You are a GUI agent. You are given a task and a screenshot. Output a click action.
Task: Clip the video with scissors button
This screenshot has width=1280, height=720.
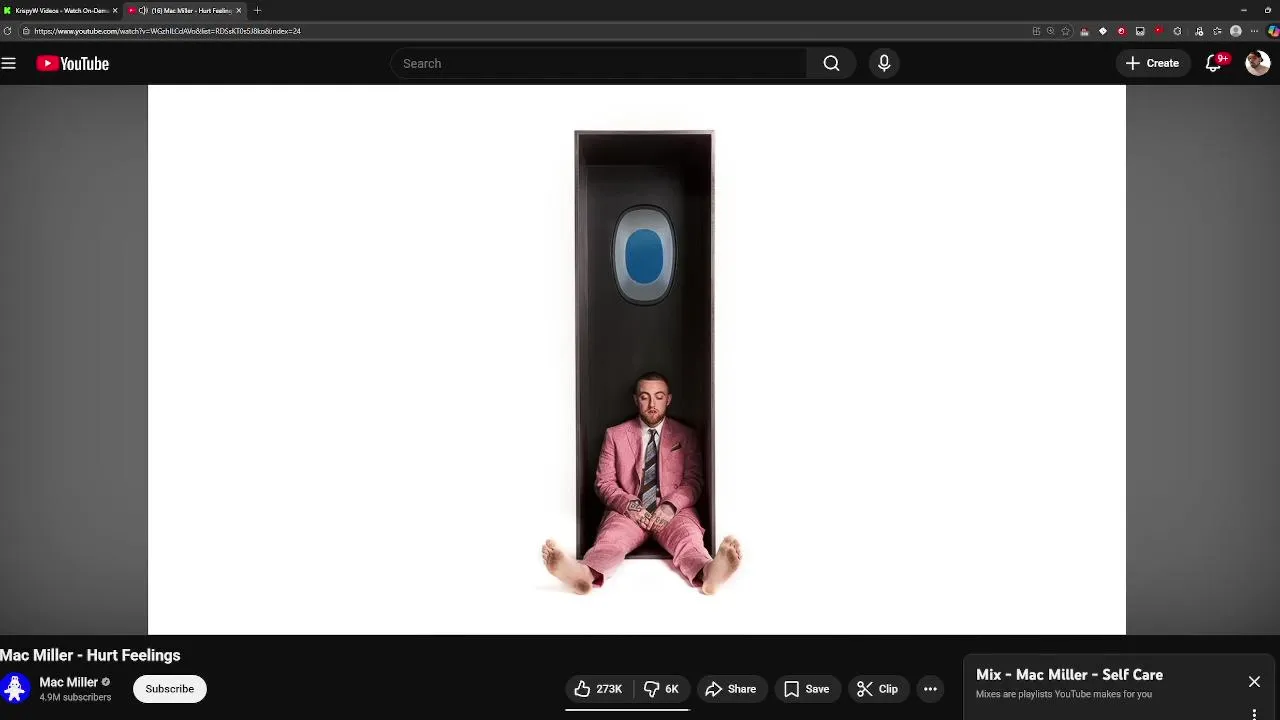[877, 689]
